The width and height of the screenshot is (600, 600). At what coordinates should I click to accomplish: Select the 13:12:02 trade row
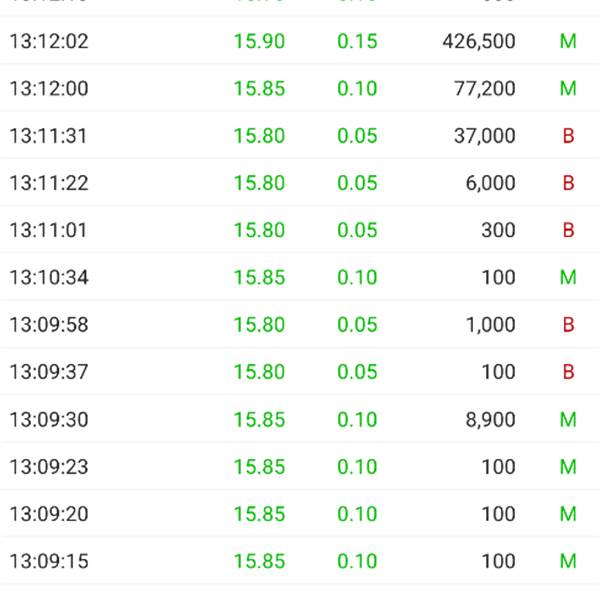point(300,41)
